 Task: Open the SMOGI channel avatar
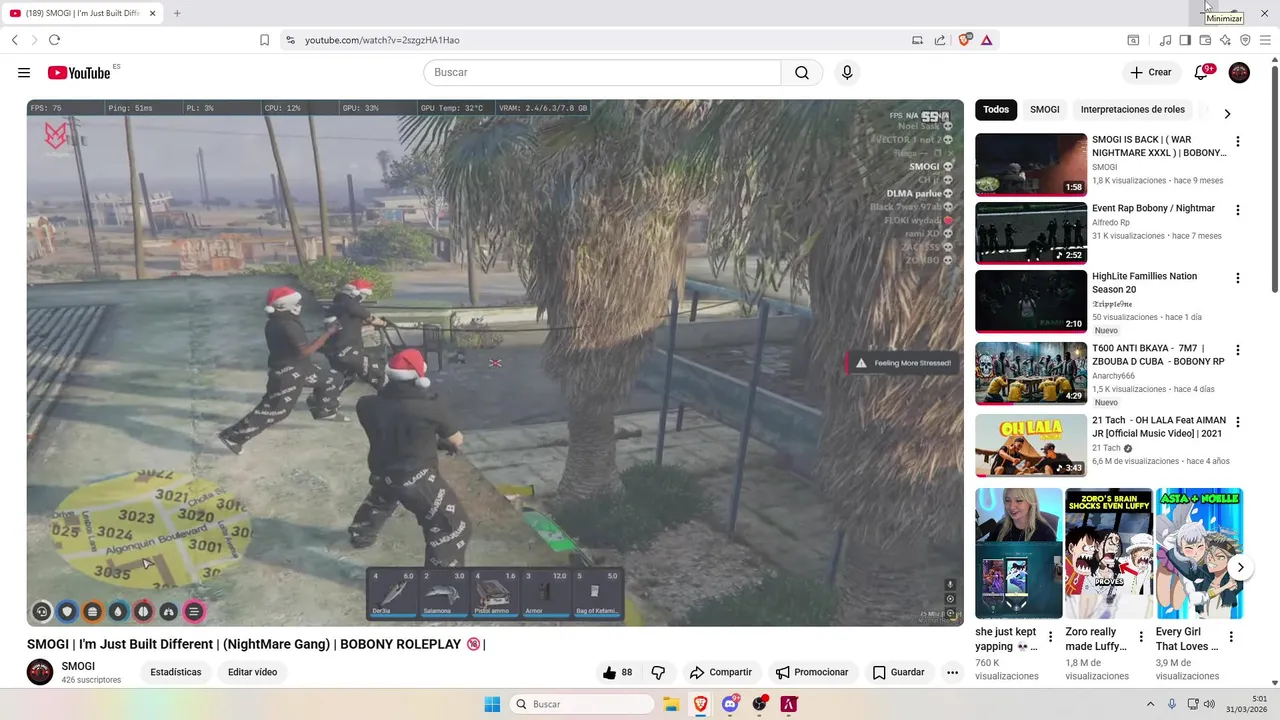click(40, 672)
